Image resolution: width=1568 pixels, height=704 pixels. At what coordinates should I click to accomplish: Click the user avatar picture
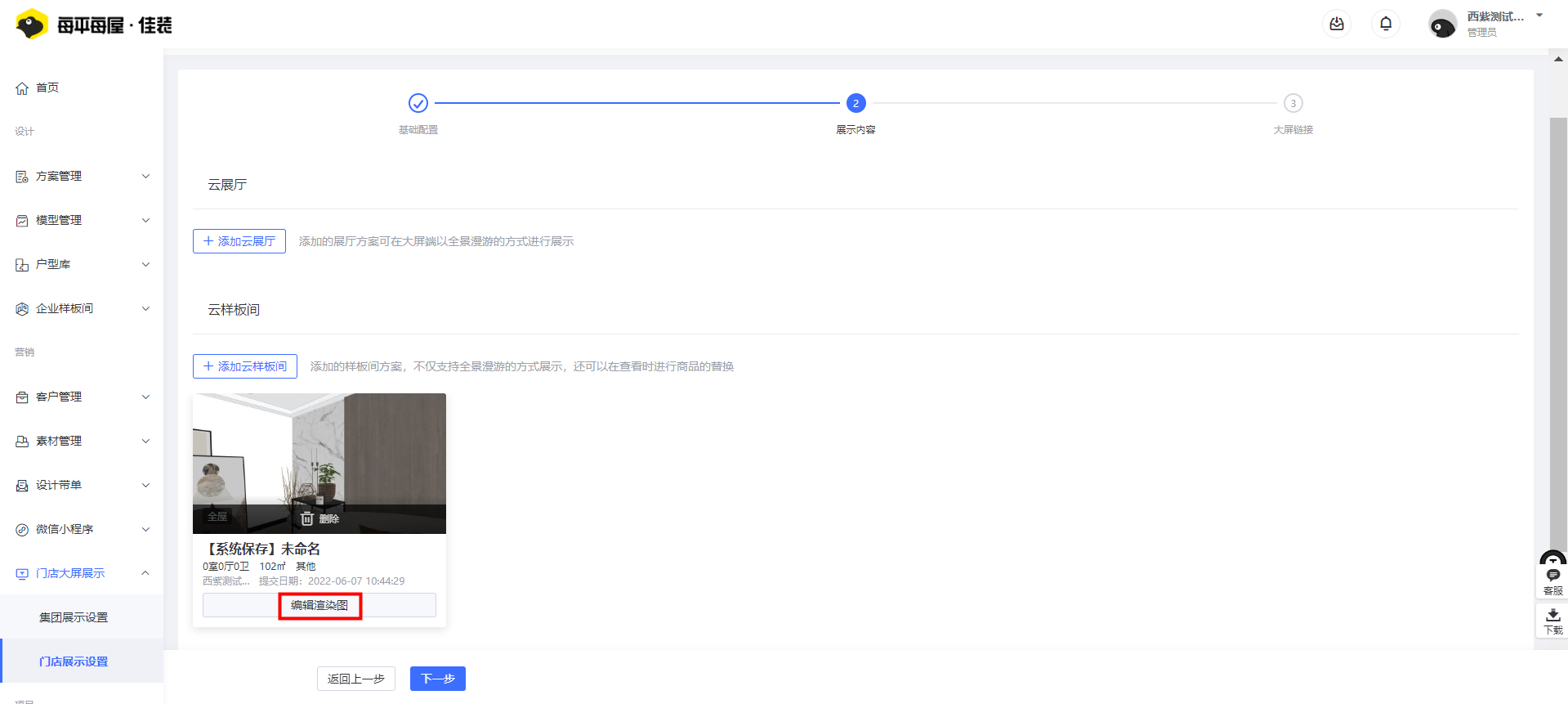tap(1442, 25)
